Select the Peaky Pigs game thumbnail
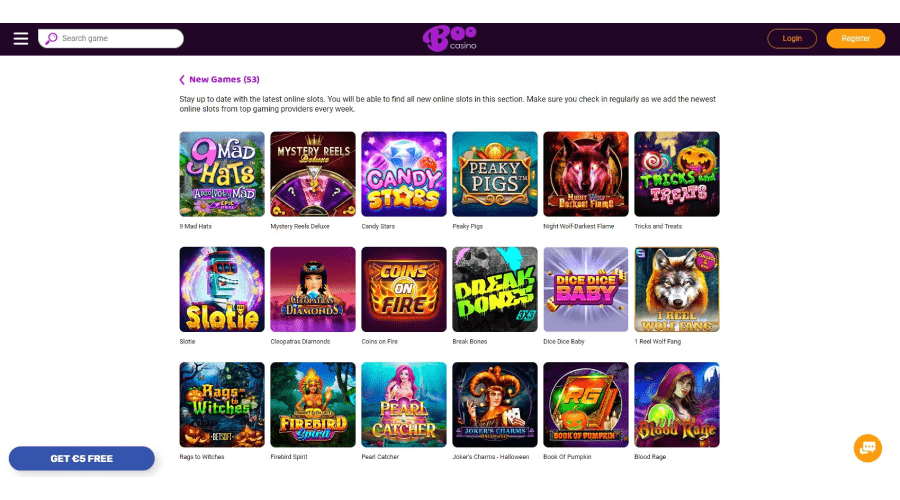 point(495,174)
